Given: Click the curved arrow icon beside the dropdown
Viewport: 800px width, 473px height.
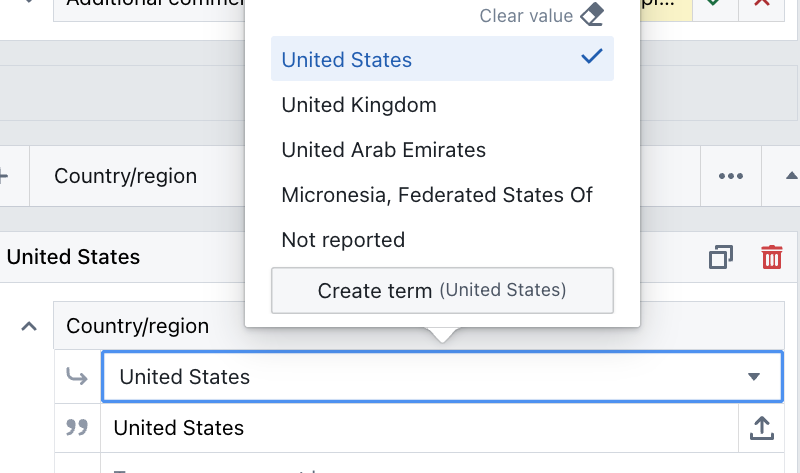Looking at the screenshot, I should pyautogui.click(x=77, y=377).
